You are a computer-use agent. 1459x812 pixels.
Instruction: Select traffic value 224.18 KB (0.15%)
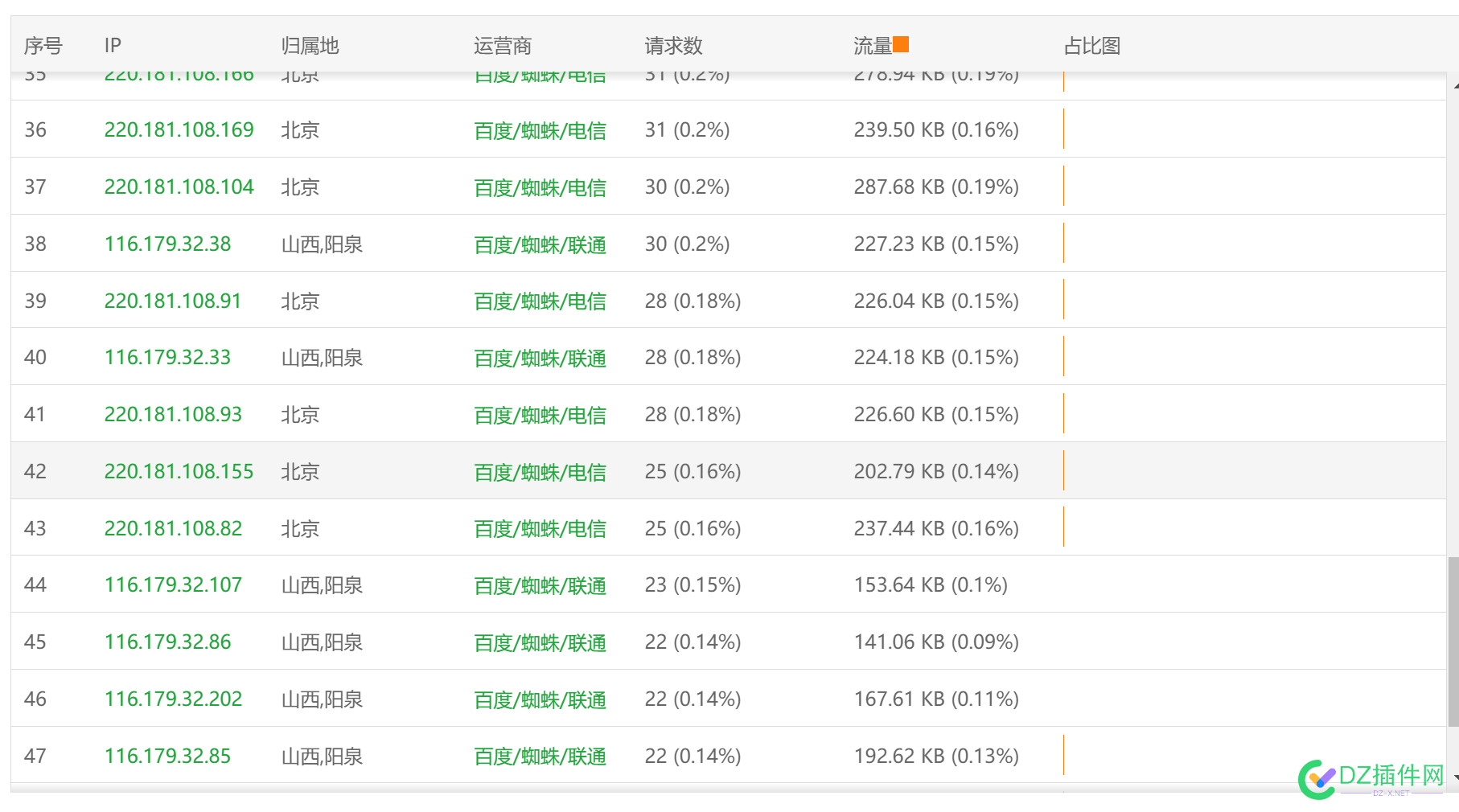point(936,357)
